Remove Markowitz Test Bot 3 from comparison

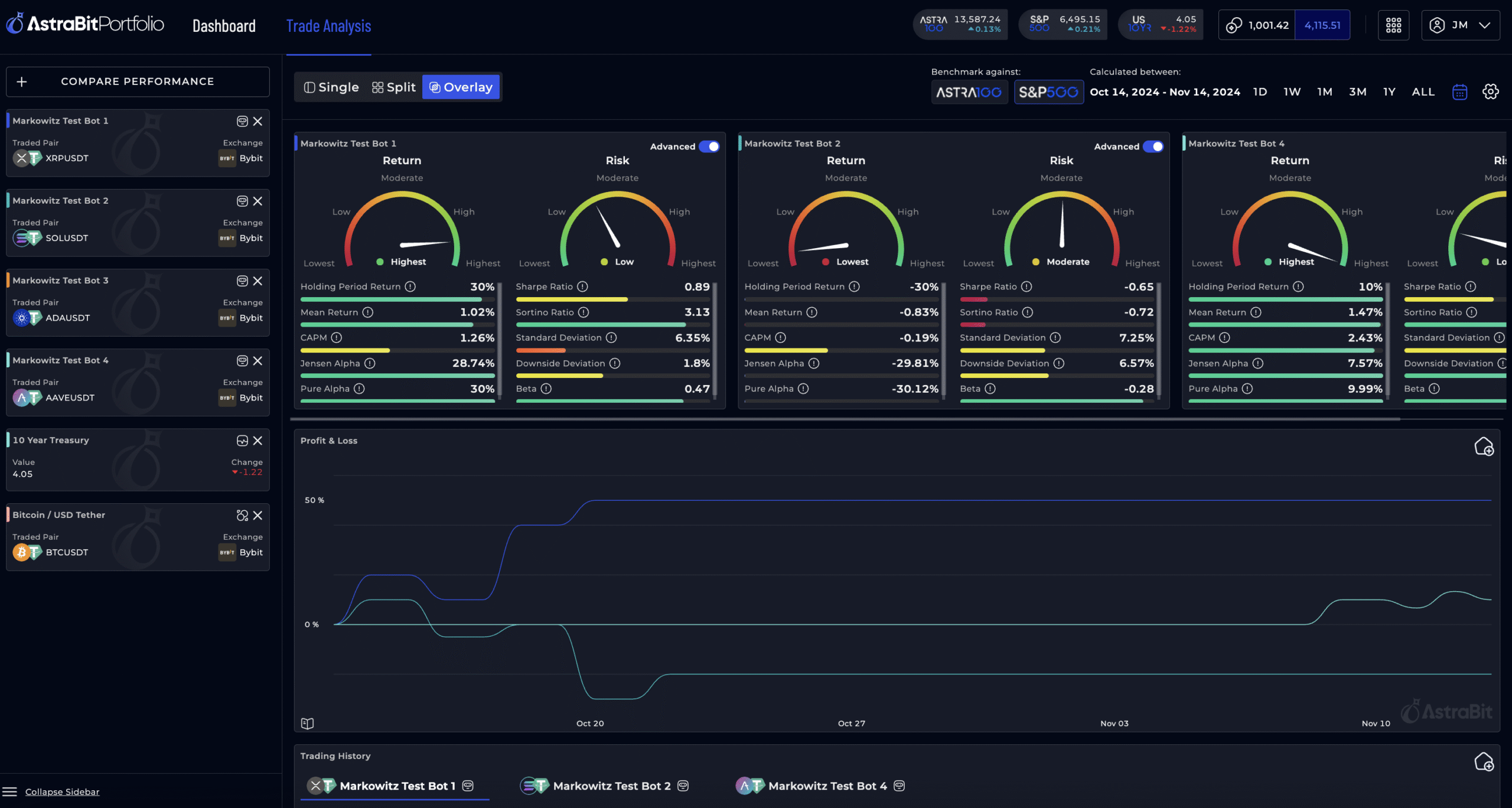258,281
